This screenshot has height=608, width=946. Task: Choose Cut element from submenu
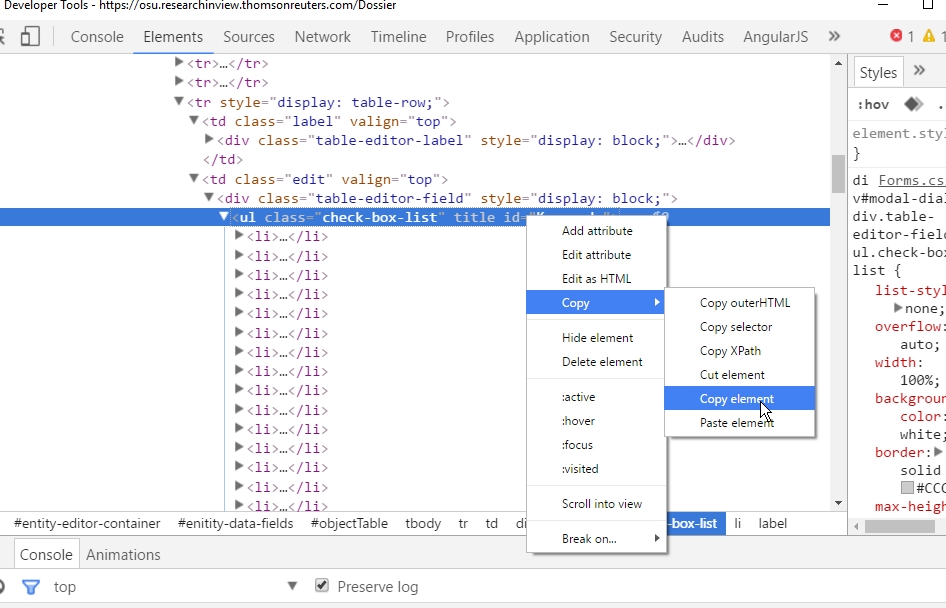tap(740, 375)
